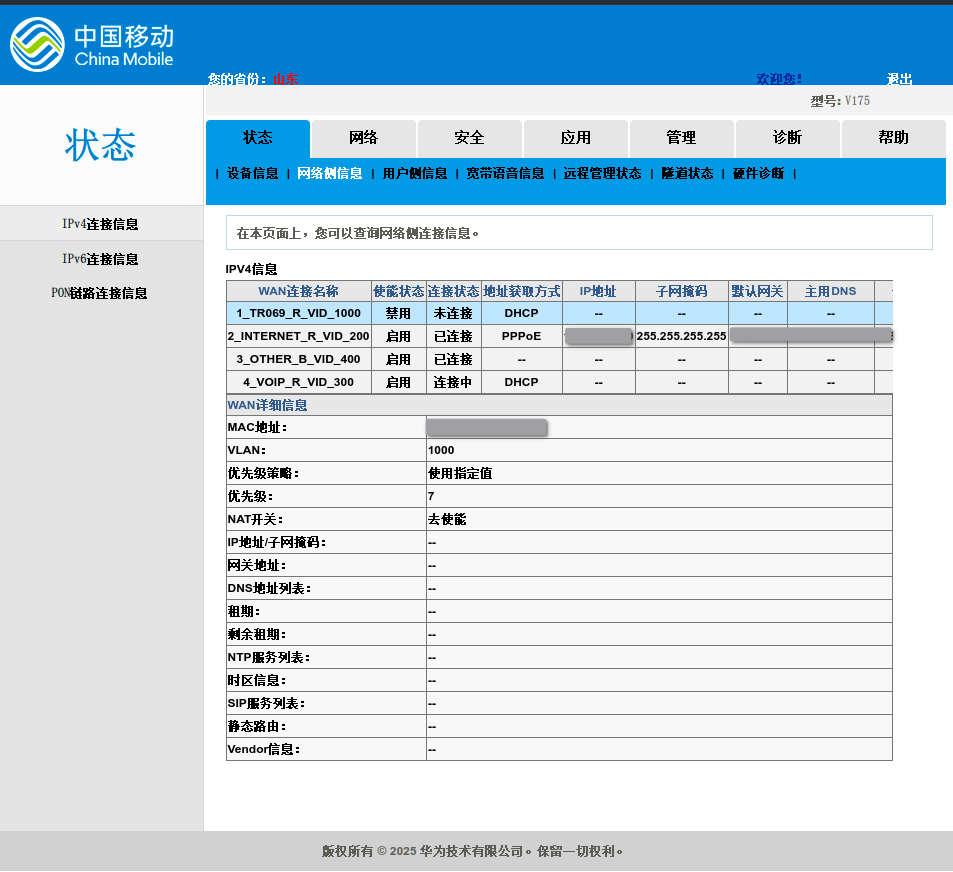Open PON链路连接信息 in sidebar

click(99, 294)
